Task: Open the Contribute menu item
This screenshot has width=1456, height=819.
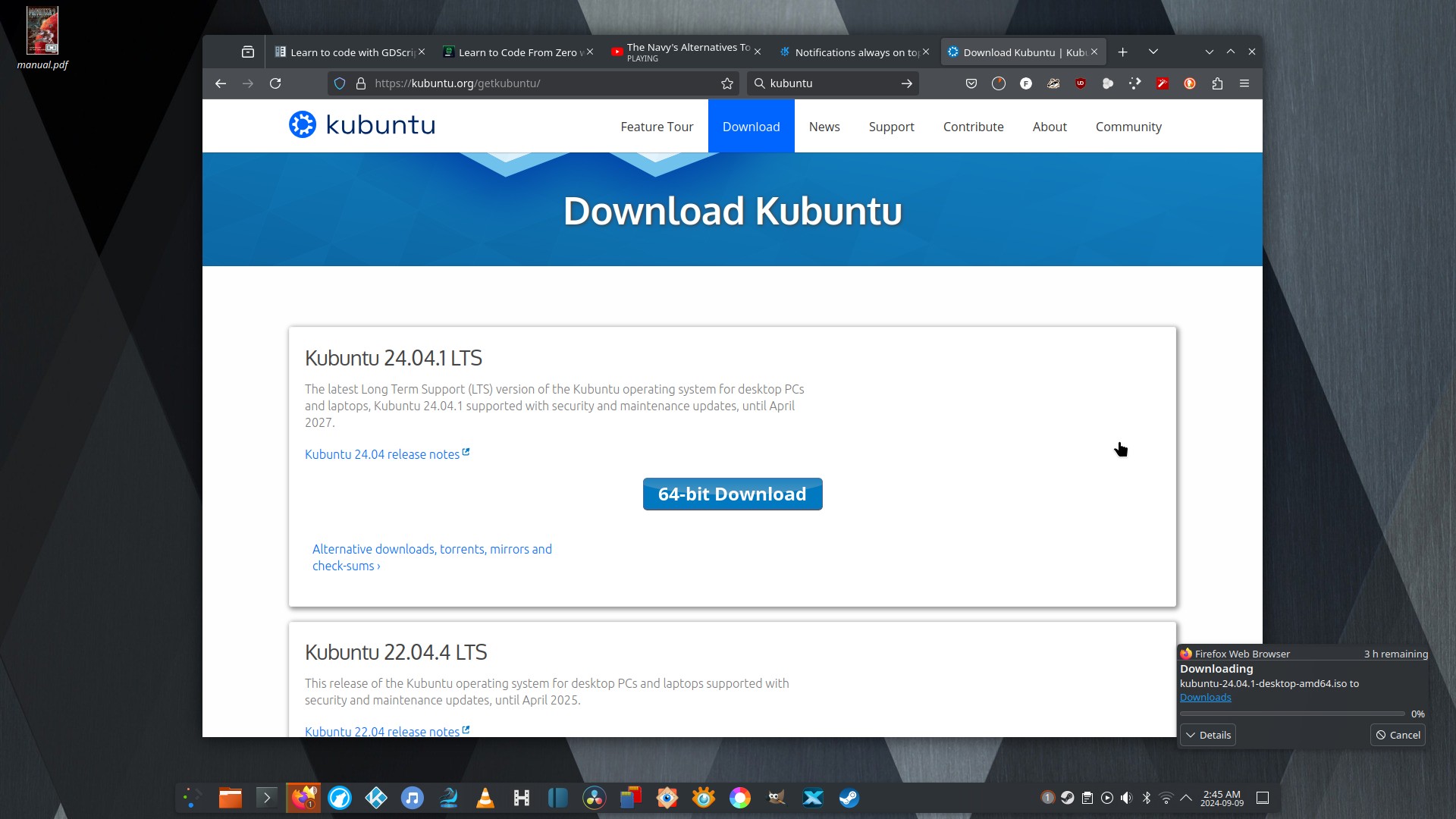Action: 973,127
